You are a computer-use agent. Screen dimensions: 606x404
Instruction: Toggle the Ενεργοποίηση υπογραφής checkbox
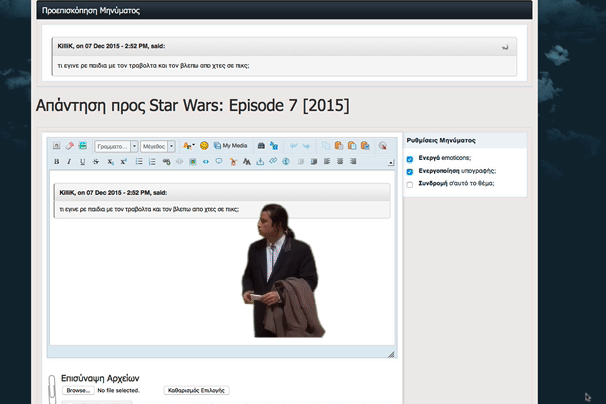pos(410,172)
